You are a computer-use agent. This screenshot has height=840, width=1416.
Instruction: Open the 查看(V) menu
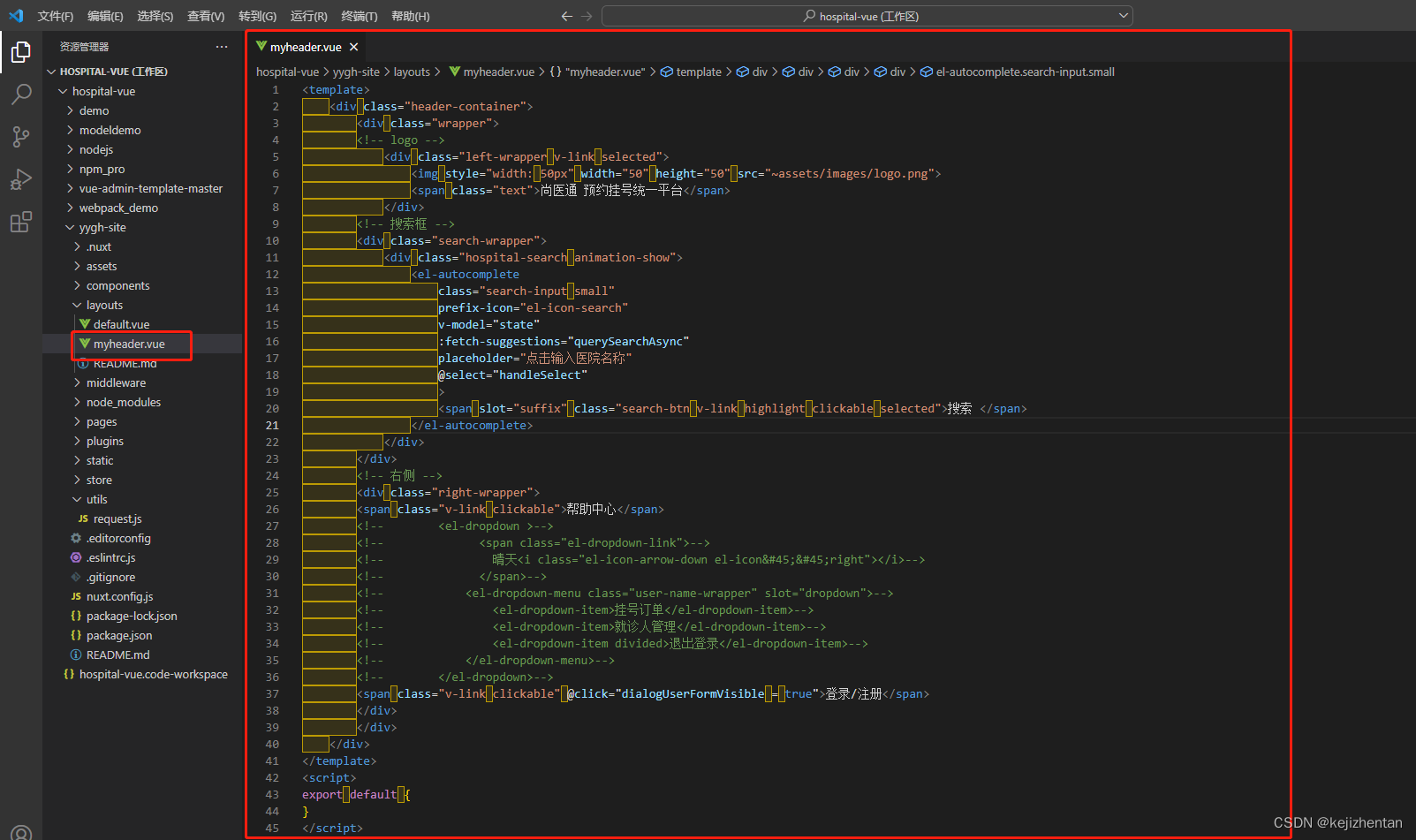(206, 16)
